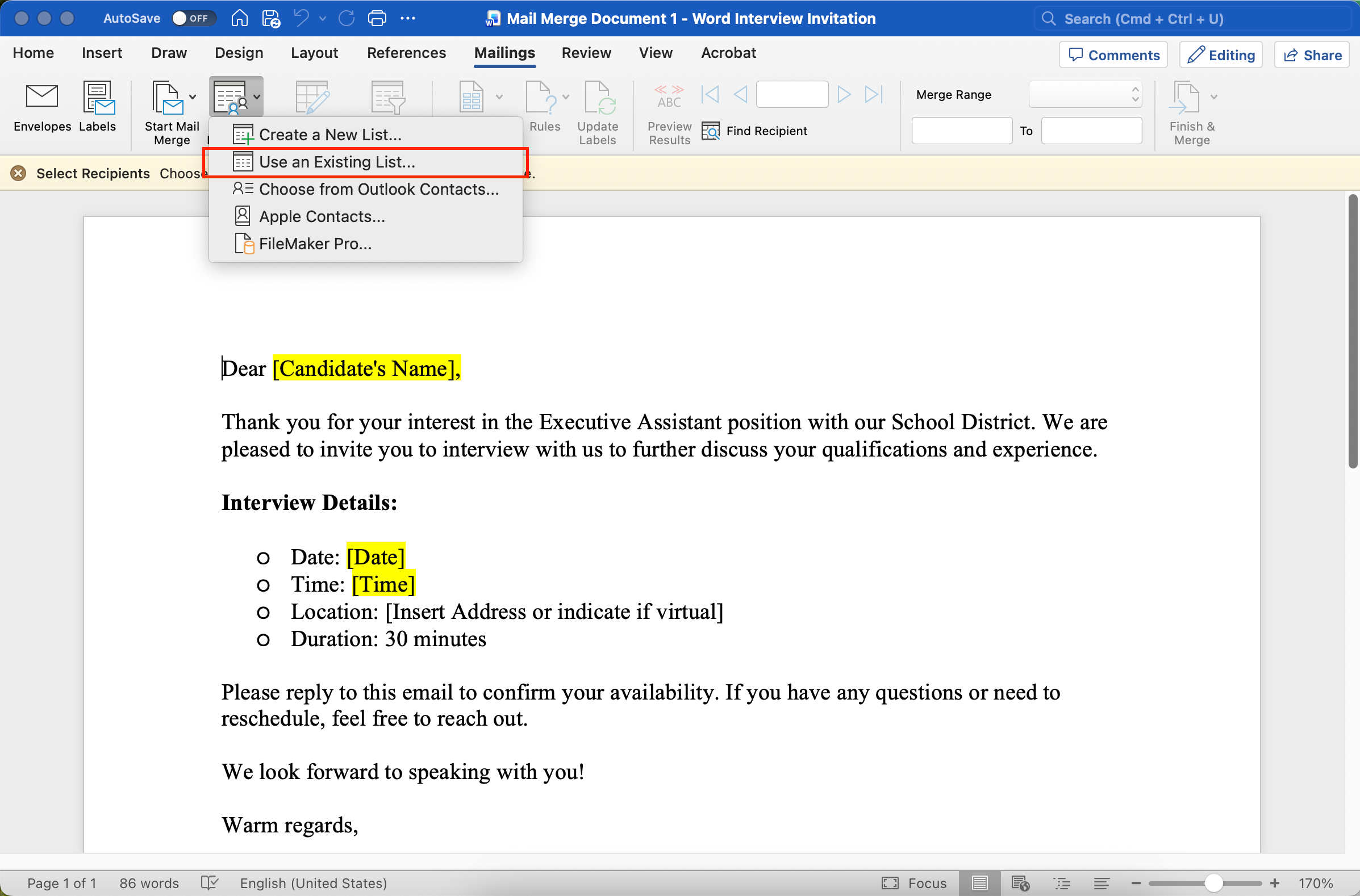Switch to Print Layout view

[980, 883]
